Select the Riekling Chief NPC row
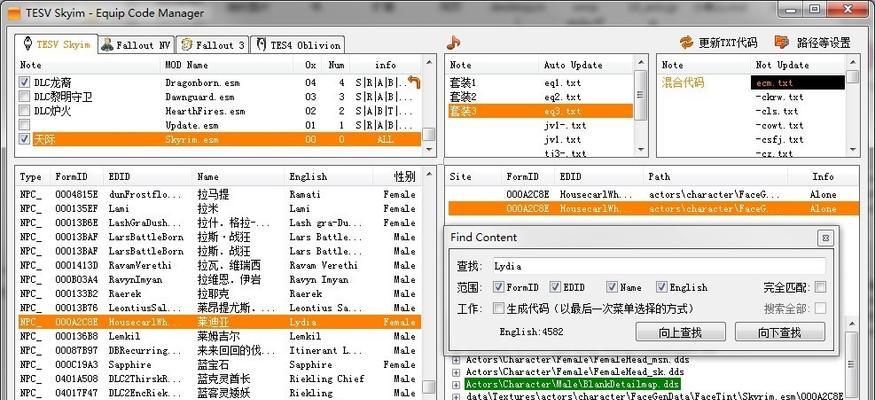This screenshot has height=400, width=875. 219,379
